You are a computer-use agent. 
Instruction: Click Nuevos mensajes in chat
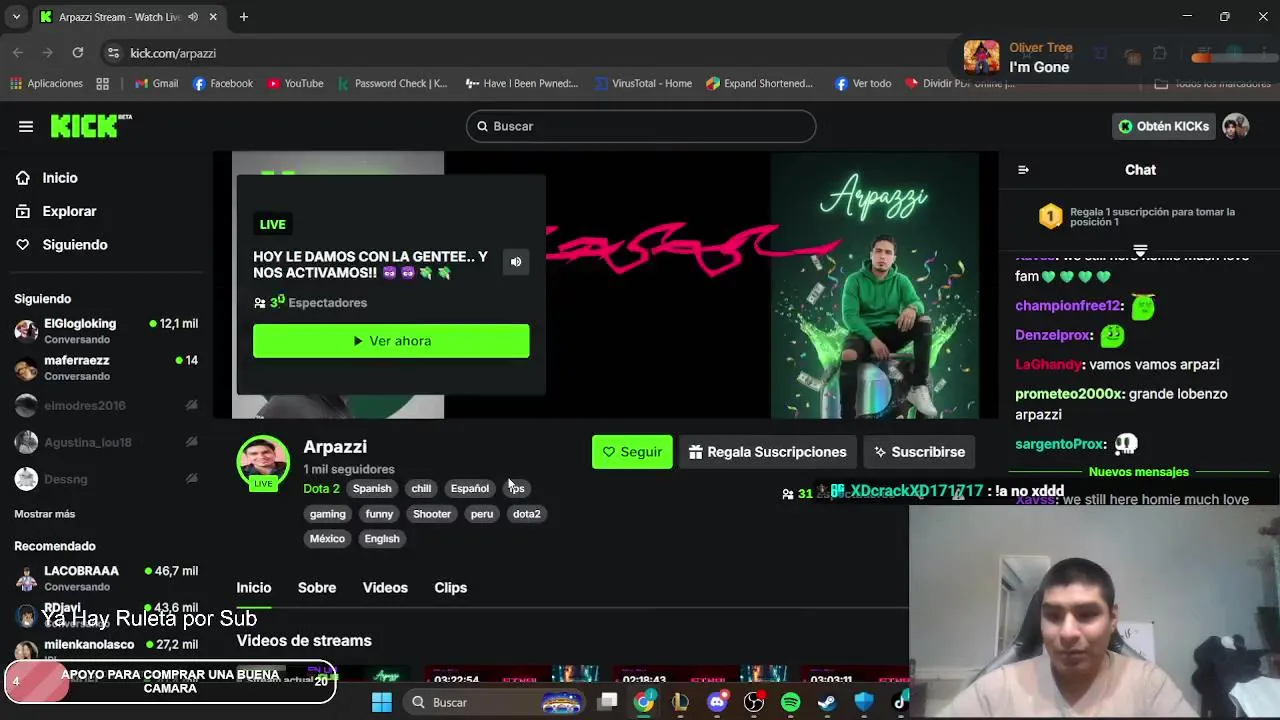point(1139,472)
